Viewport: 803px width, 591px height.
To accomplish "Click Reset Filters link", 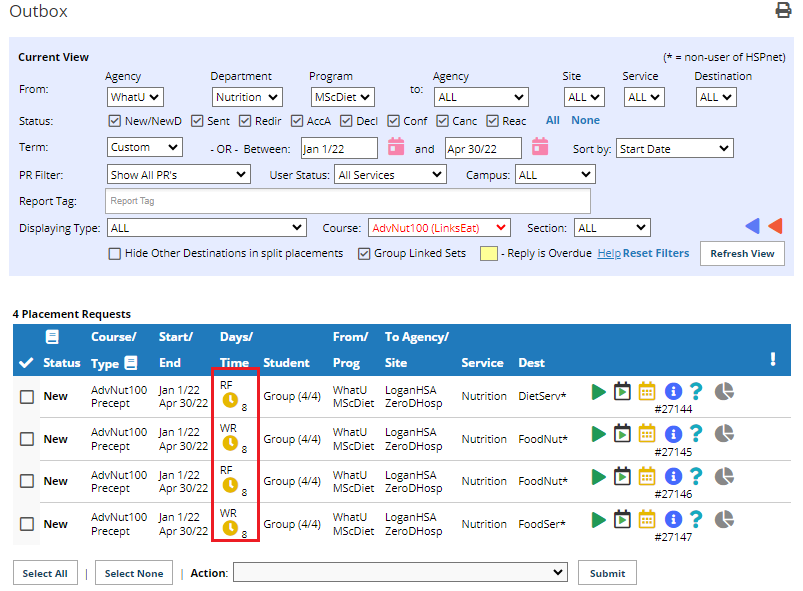I will click(656, 253).
